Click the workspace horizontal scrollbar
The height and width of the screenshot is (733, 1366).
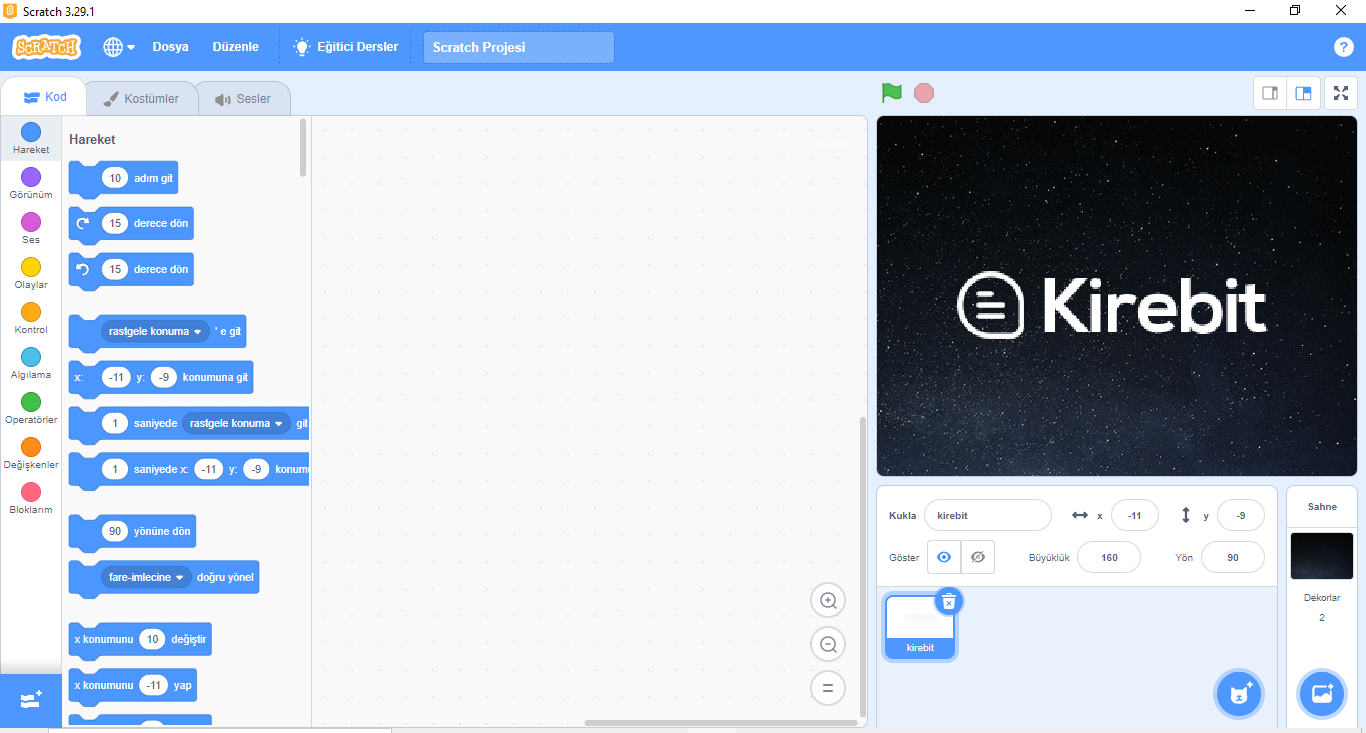(720, 722)
